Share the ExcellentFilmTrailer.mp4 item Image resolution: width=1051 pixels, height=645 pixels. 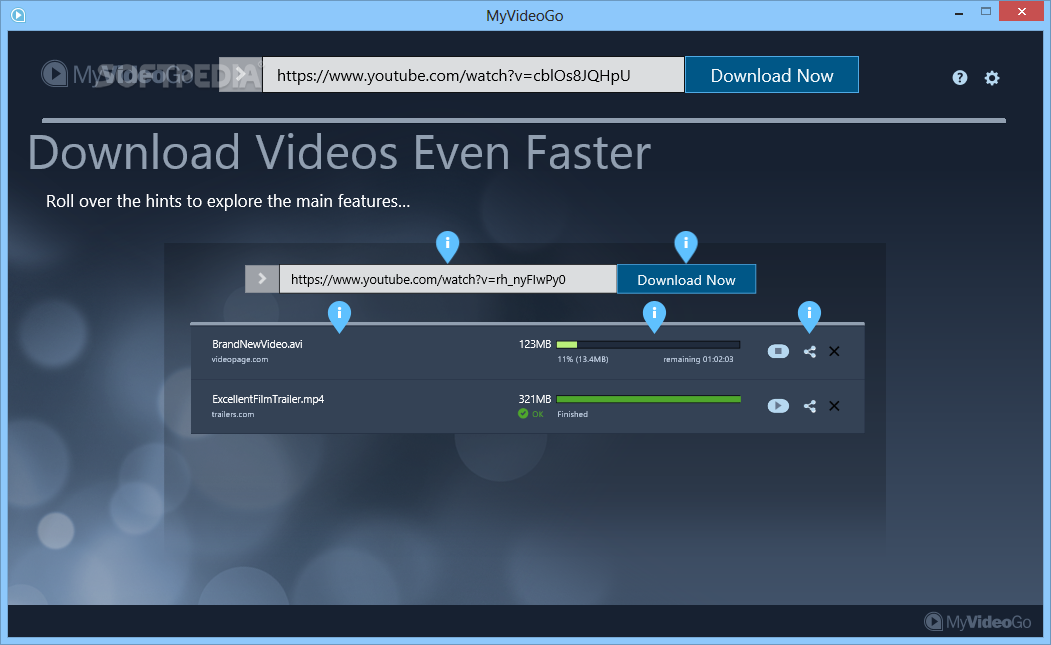810,406
